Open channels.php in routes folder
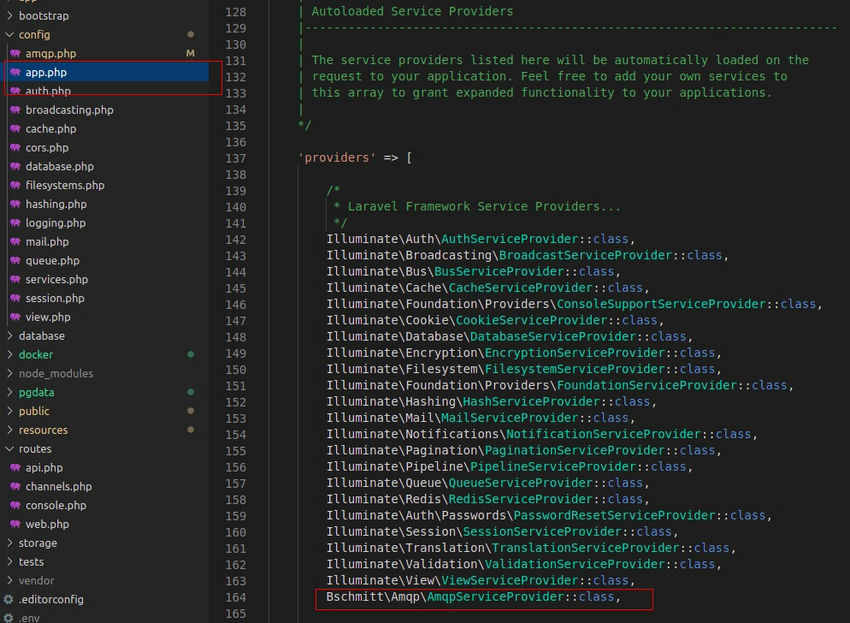This screenshot has width=850, height=623. (x=59, y=486)
